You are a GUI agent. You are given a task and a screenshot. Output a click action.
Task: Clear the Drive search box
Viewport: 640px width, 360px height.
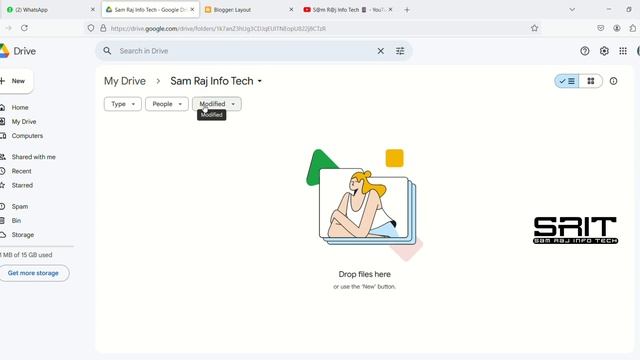pos(380,51)
